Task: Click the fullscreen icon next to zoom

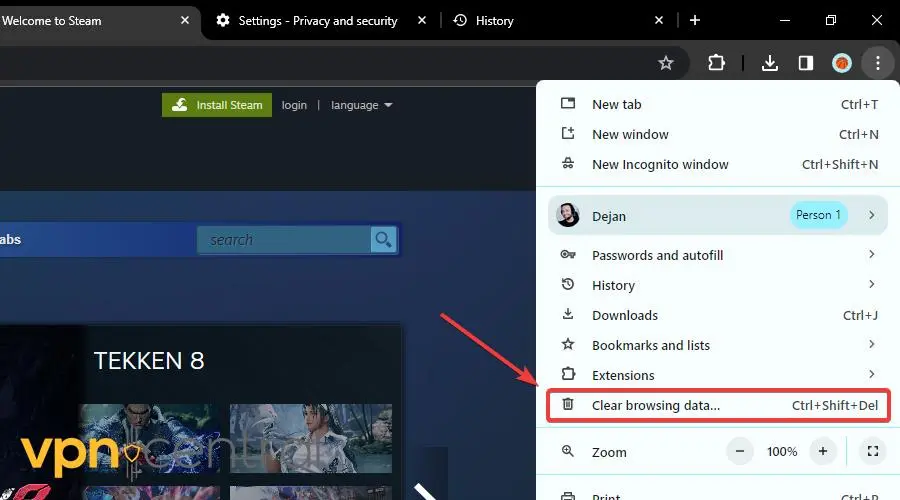Action: point(872,452)
